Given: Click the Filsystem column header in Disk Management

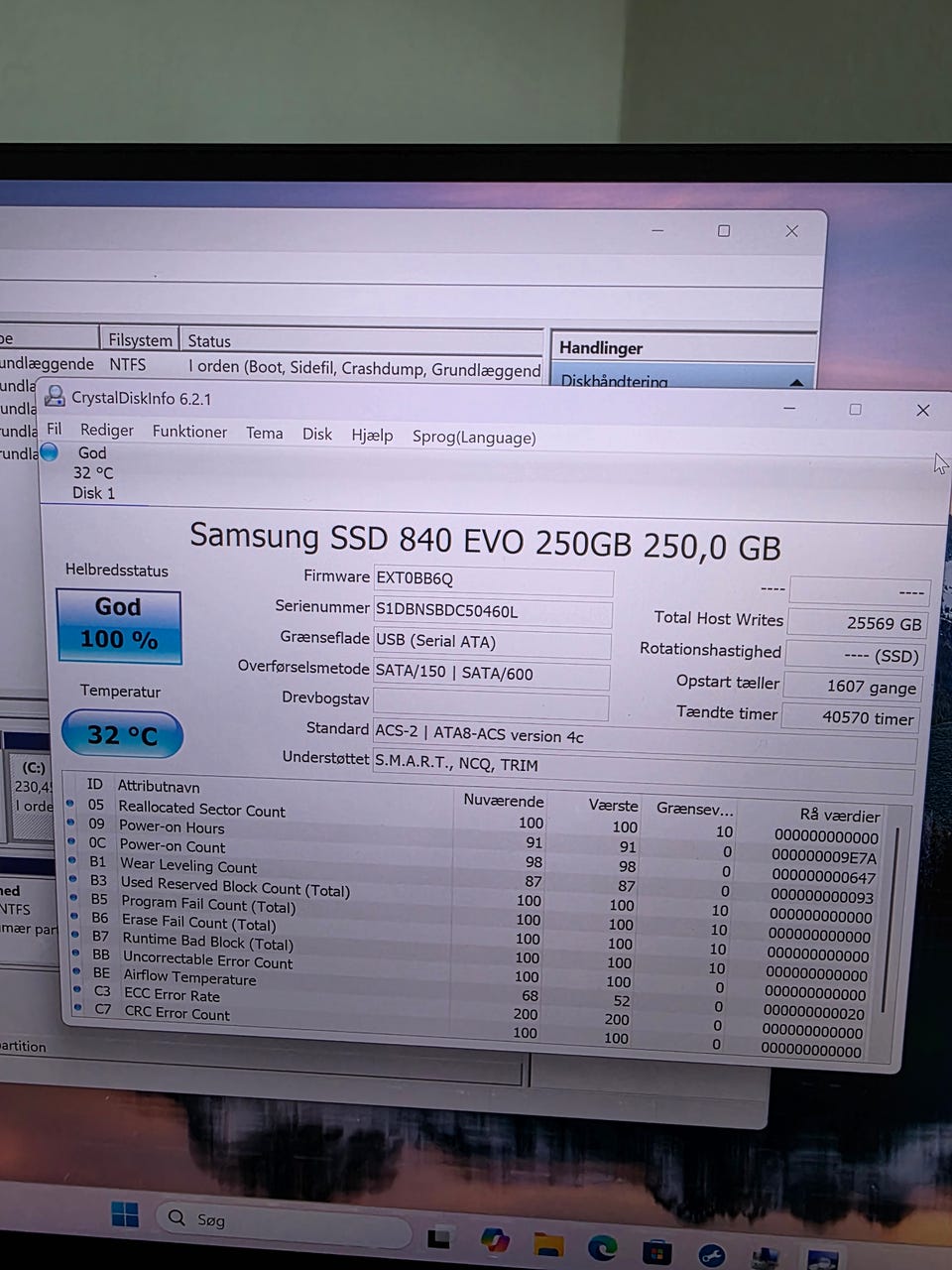Looking at the screenshot, I should click(140, 340).
